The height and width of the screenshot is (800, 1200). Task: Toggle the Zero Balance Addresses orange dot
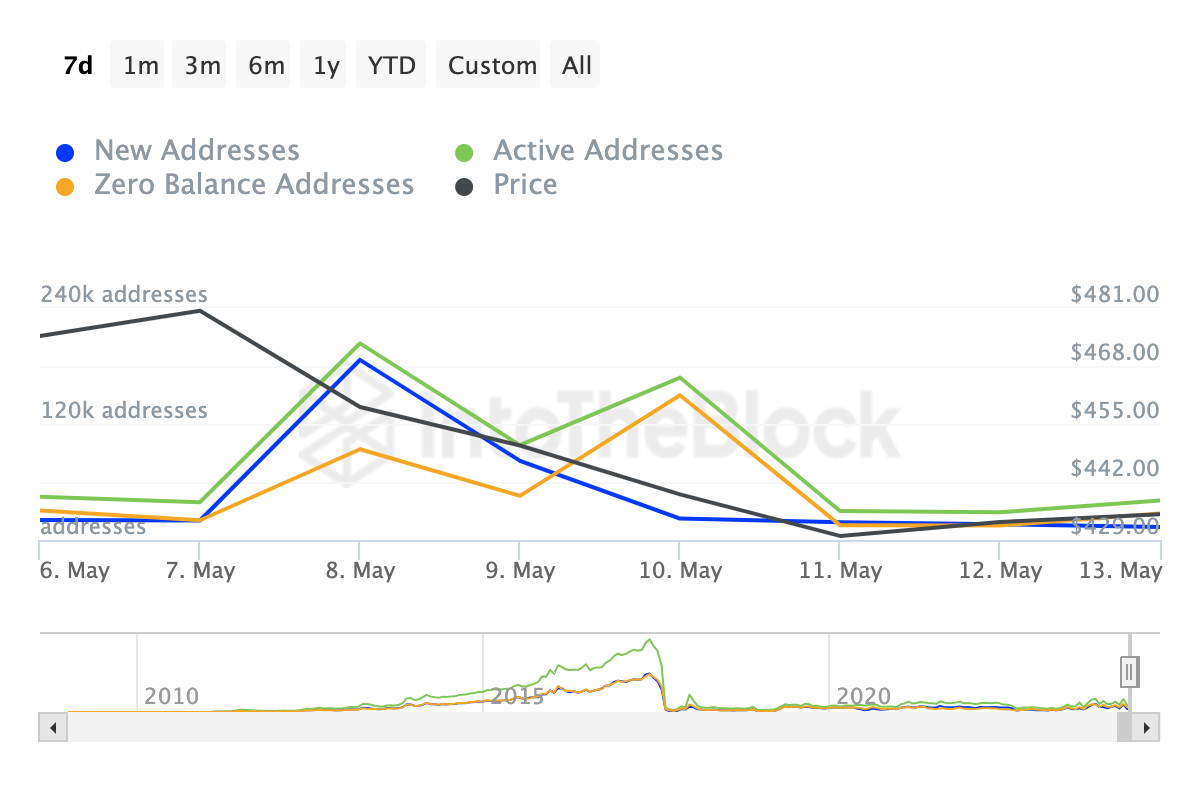coord(65,187)
